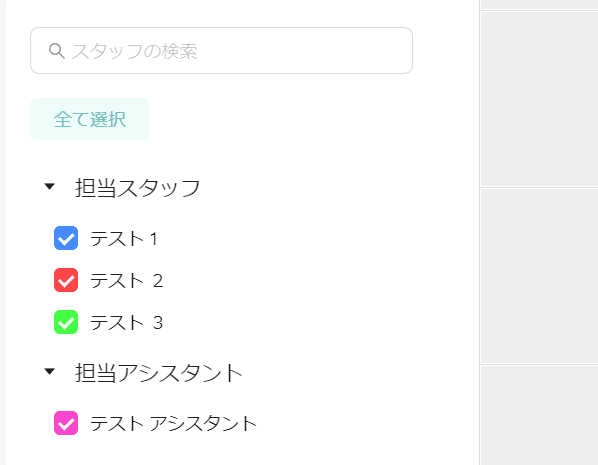The height and width of the screenshot is (465, 598).
Task: Click the 担当アシスタント group heading
Action: pos(159,373)
